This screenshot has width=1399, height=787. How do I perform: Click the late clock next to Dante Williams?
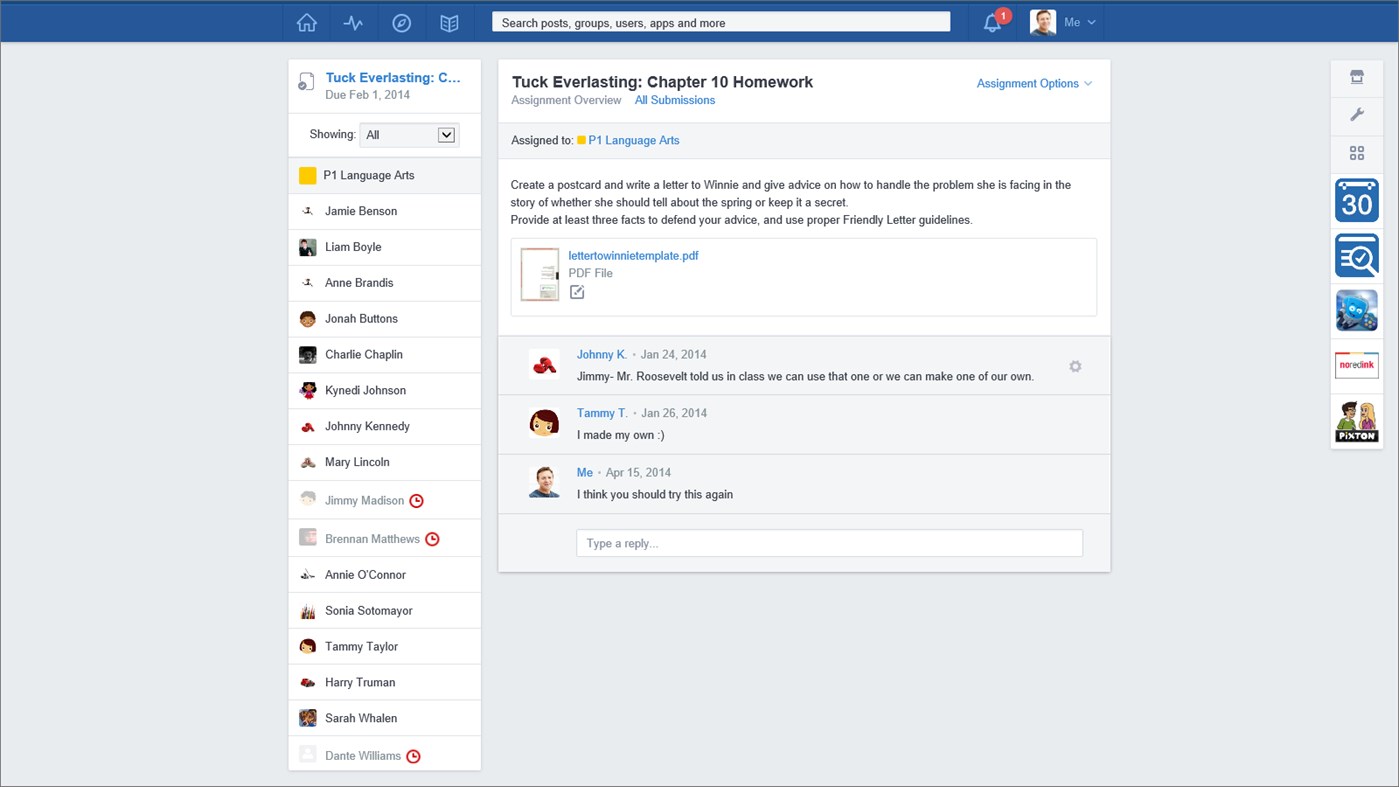[414, 755]
